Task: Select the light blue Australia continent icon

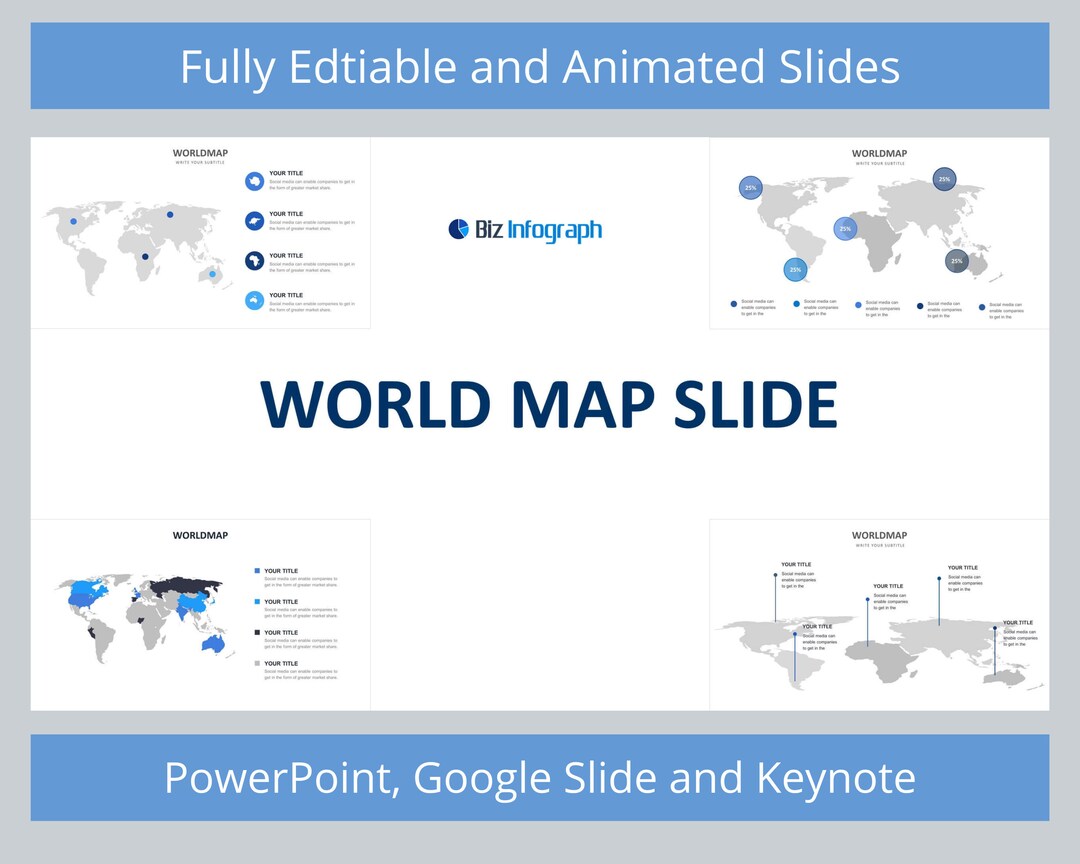Action: 255,299
